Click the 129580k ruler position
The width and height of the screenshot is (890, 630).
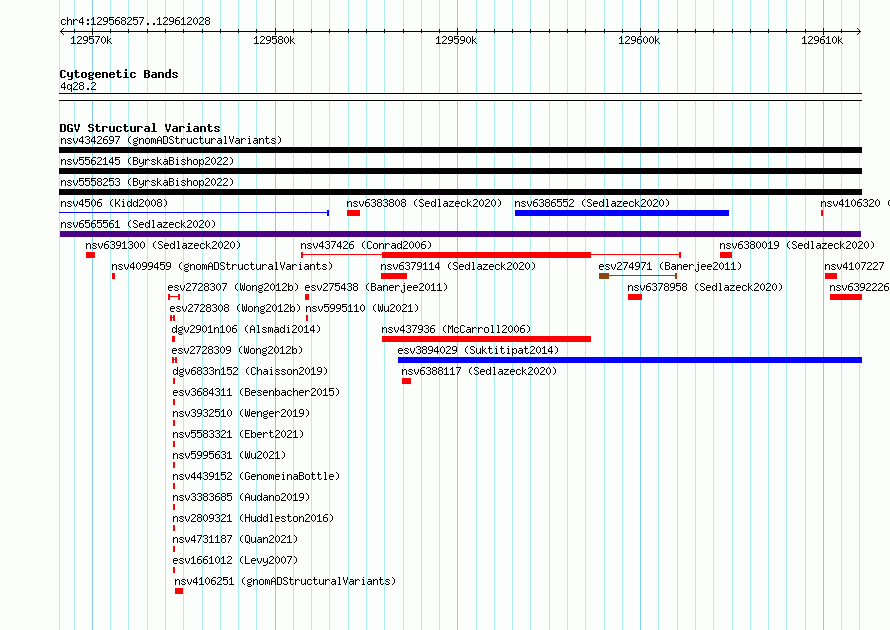click(274, 40)
